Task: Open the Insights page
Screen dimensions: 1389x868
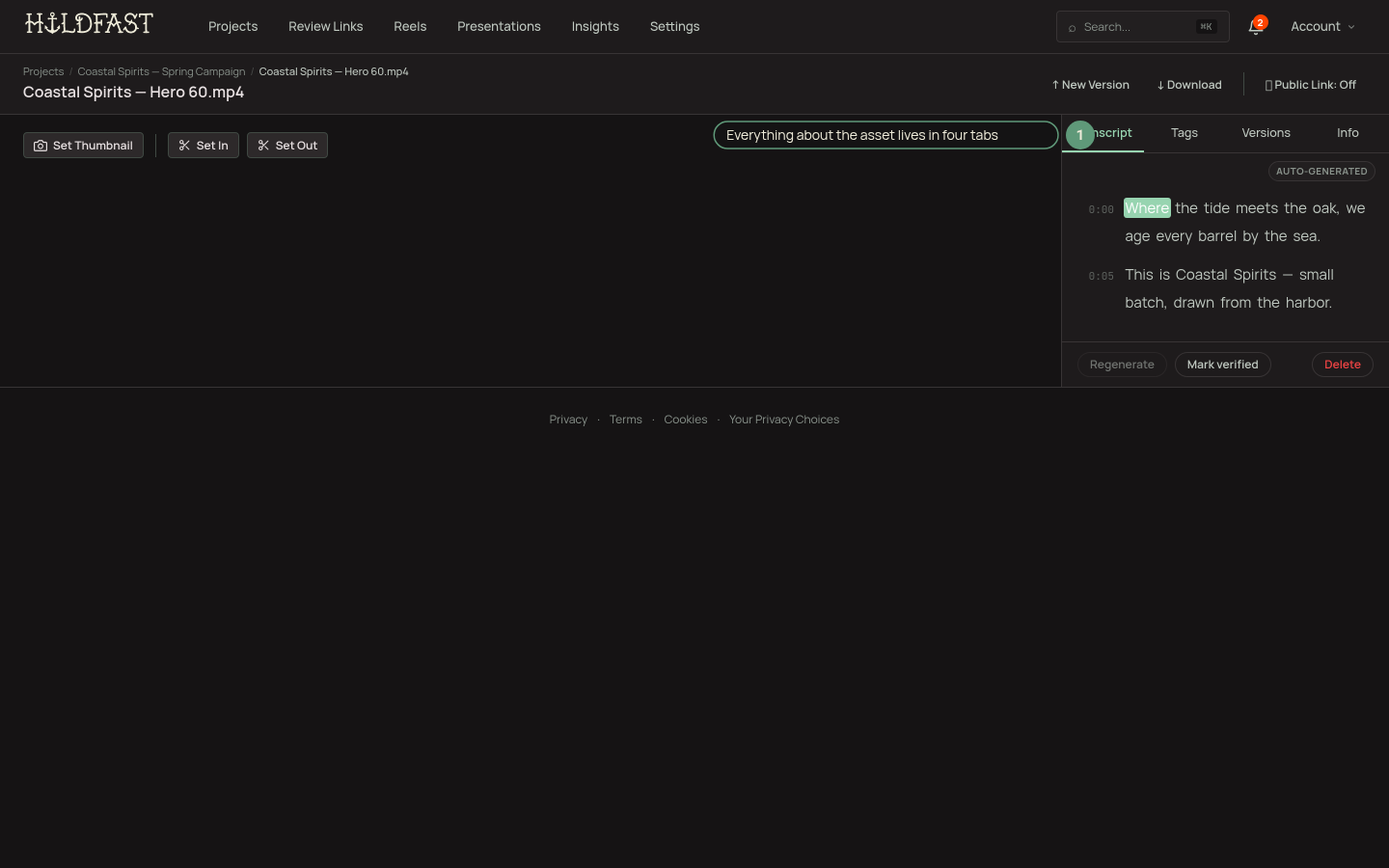Action: pyautogui.click(x=595, y=27)
